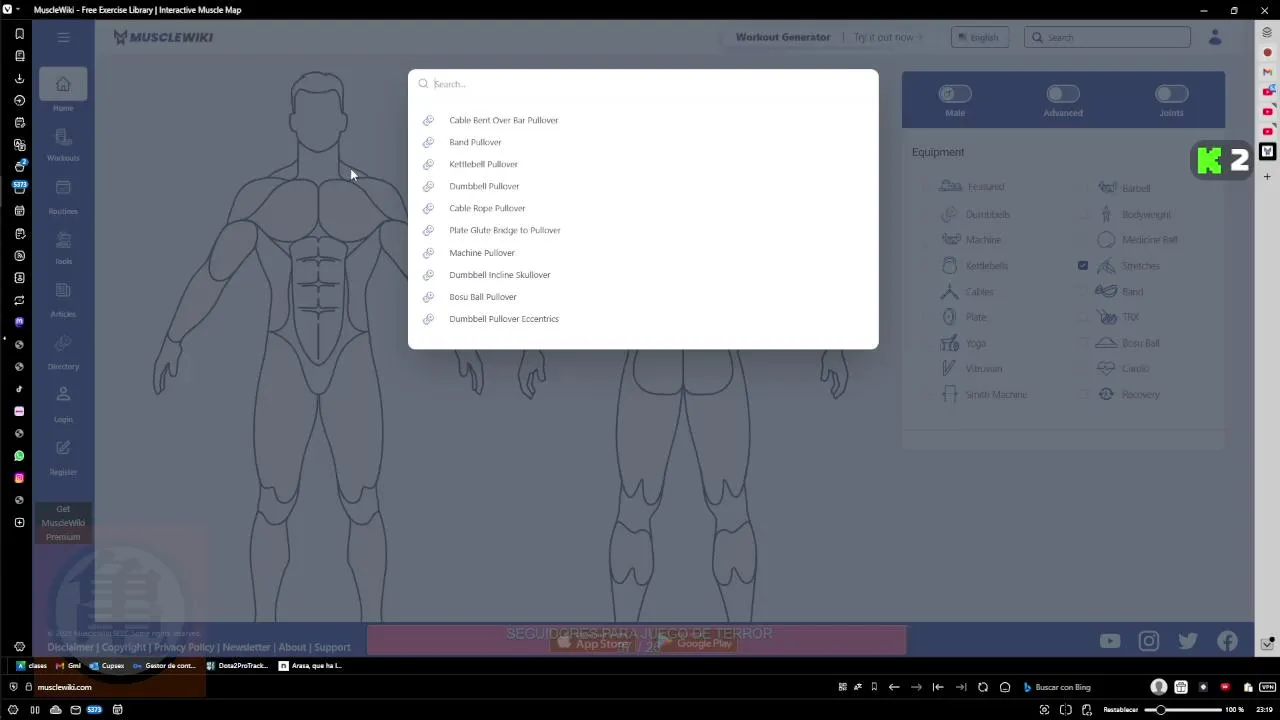
Task: Click the Yoga equipment icon
Action: coord(949,343)
